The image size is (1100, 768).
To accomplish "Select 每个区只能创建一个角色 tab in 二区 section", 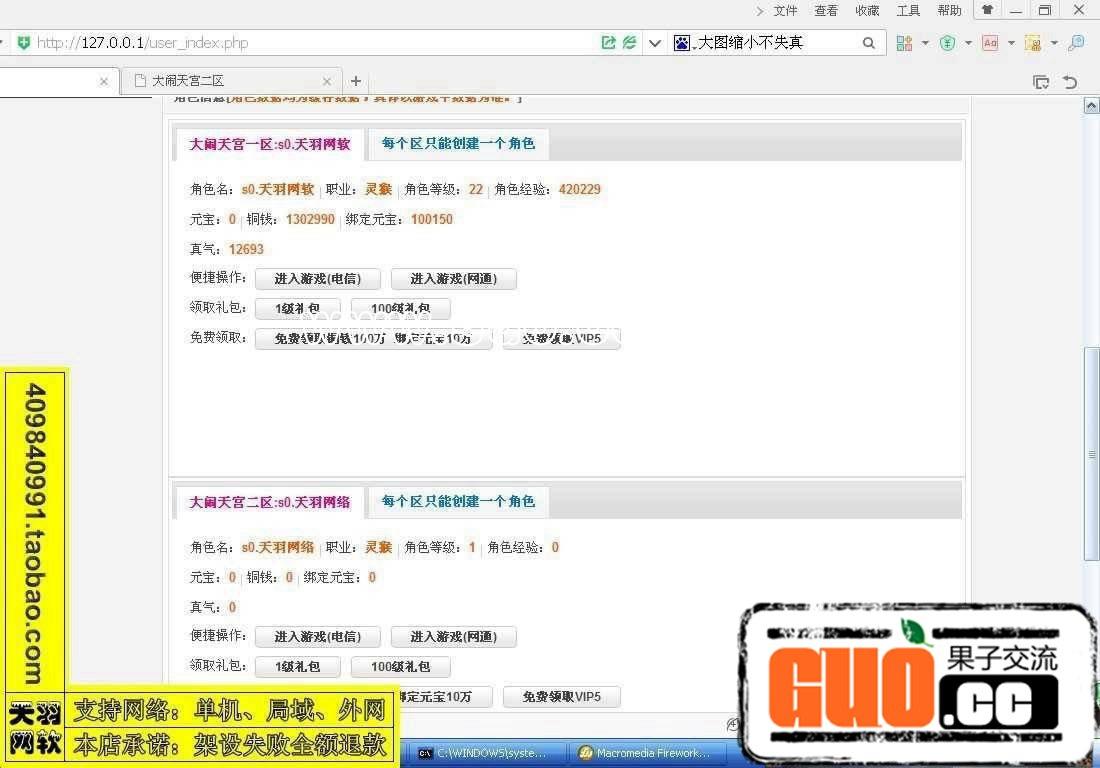I will coord(458,501).
